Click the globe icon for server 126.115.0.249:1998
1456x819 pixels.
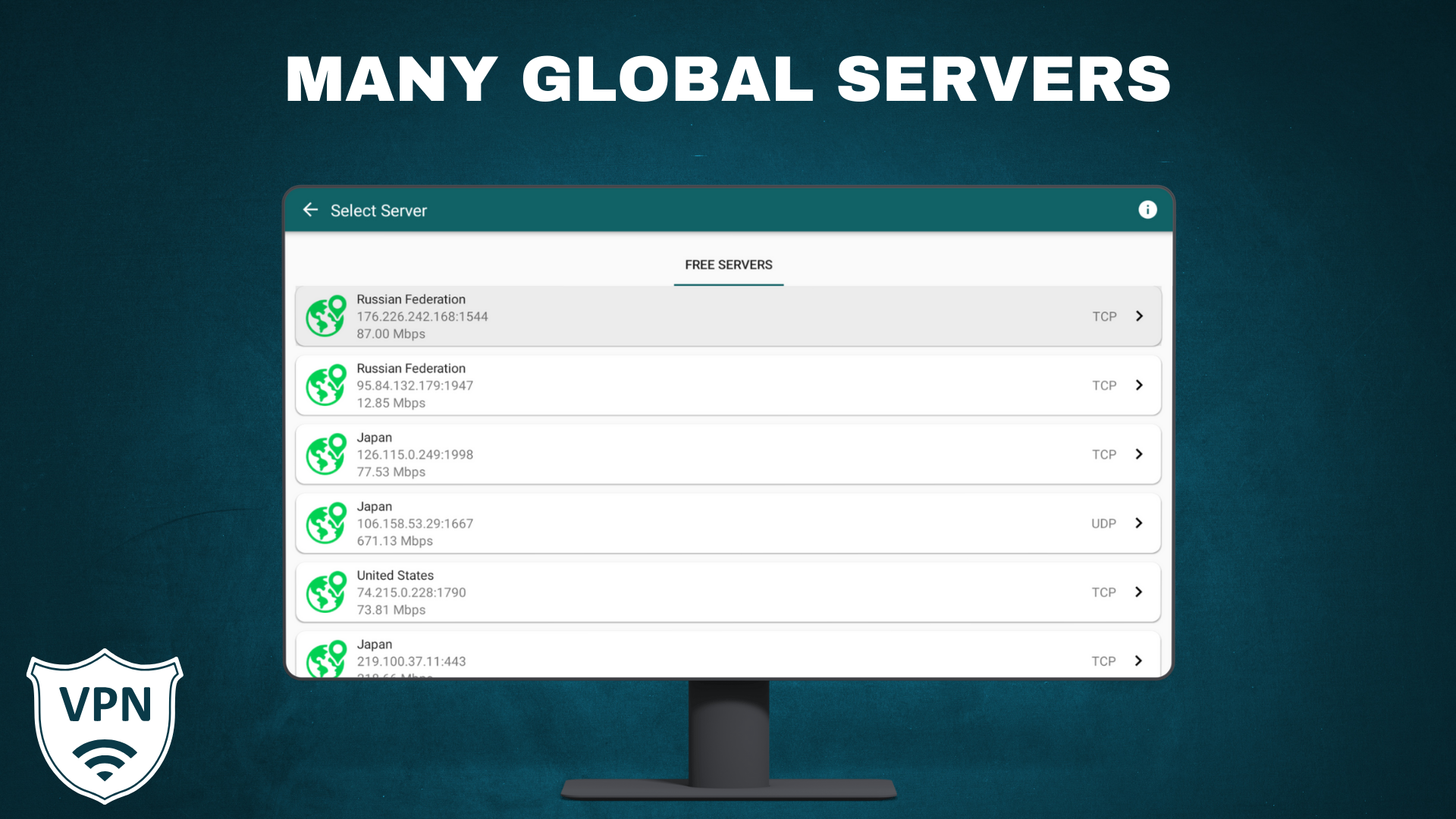click(x=326, y=454)
